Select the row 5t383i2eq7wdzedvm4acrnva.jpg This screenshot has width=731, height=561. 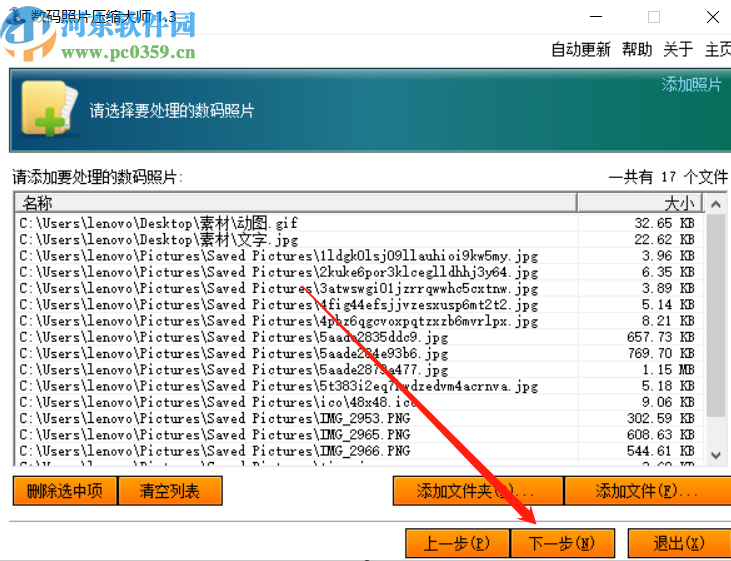tap(357, 386)
